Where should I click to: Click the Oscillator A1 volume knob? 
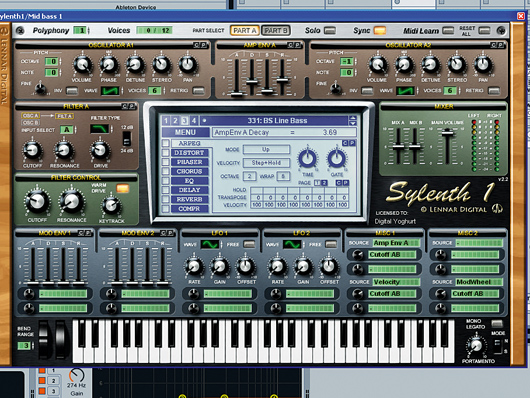point(82,64)
